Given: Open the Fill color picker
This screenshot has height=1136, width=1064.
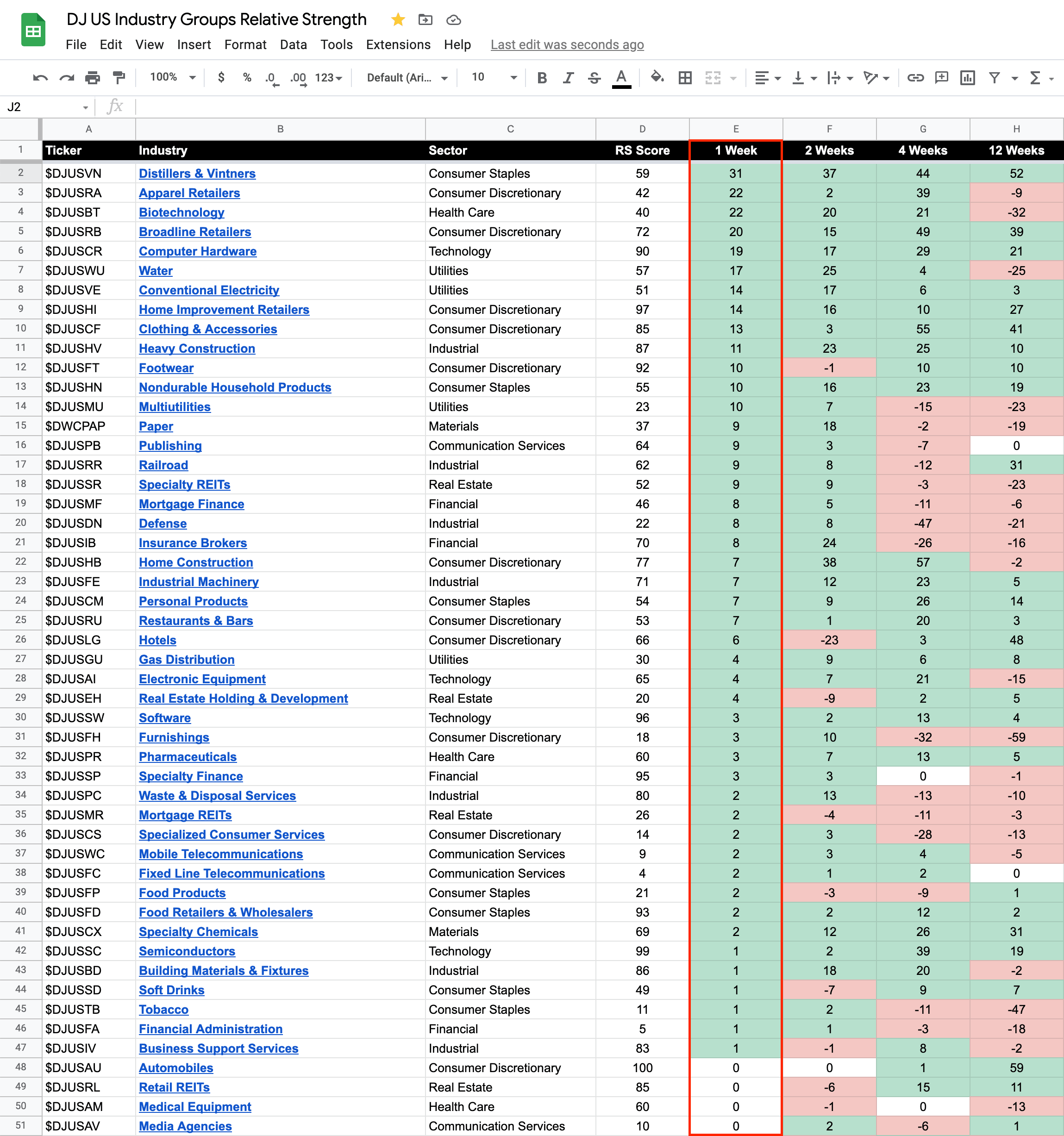Looking at the screenshot, I should pos(657,78).
